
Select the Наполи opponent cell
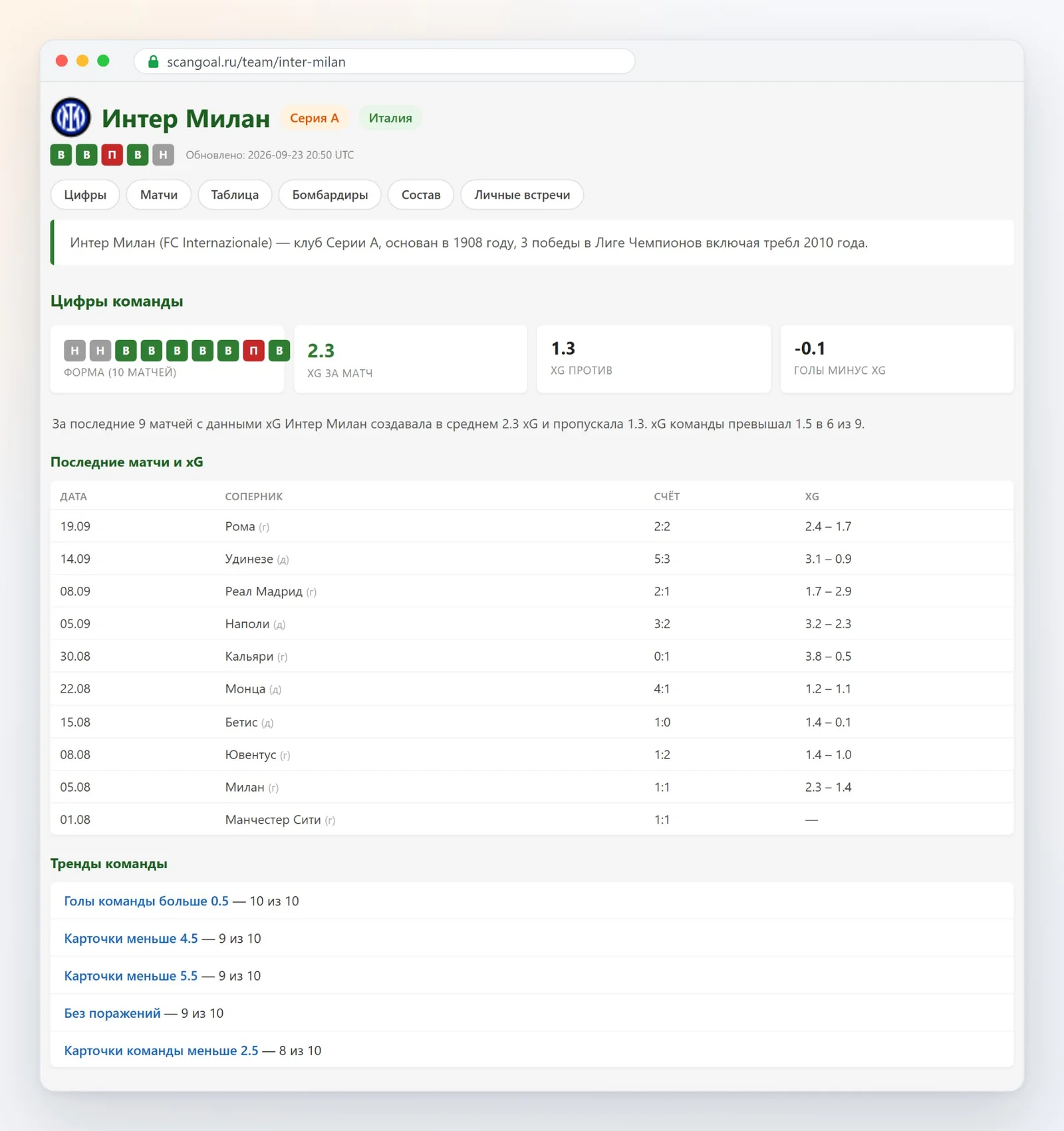(x=255, y=624)
